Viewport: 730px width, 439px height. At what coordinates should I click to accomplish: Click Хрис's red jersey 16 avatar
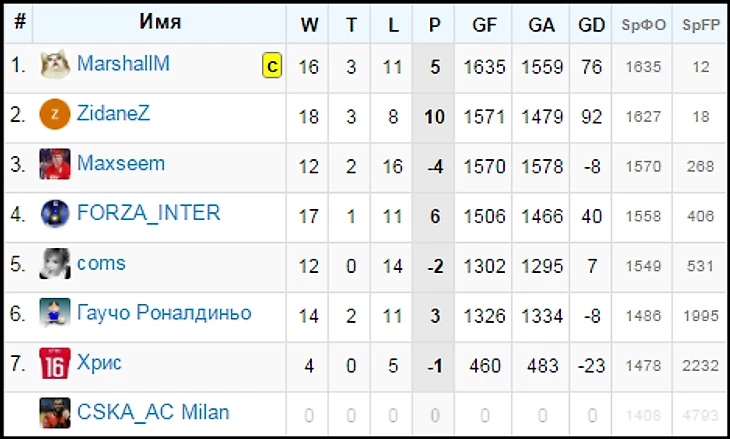pyautogui.click(x=55, y=364)
